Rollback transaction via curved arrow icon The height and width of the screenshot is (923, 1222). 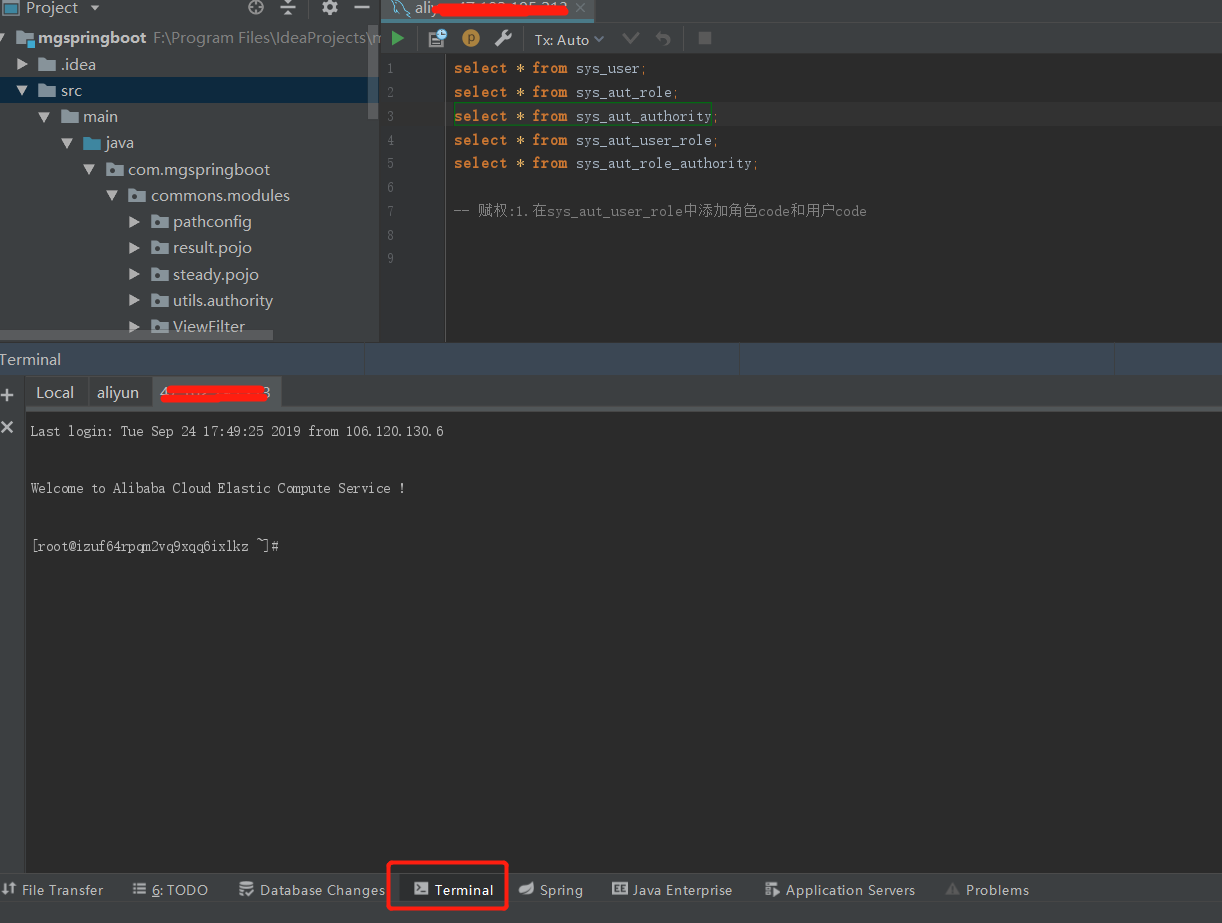(662, 38)
